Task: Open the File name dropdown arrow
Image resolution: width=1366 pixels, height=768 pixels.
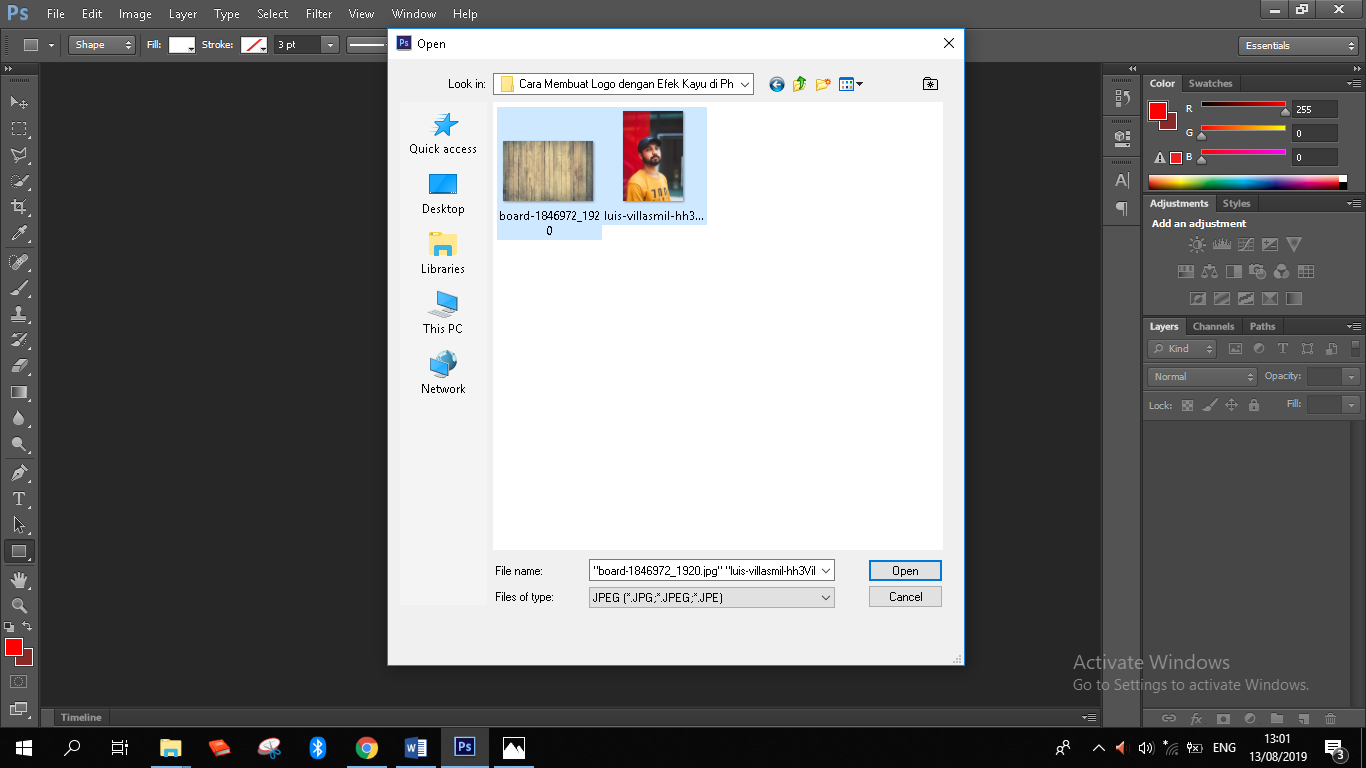Action: click(x=826, y=571)
